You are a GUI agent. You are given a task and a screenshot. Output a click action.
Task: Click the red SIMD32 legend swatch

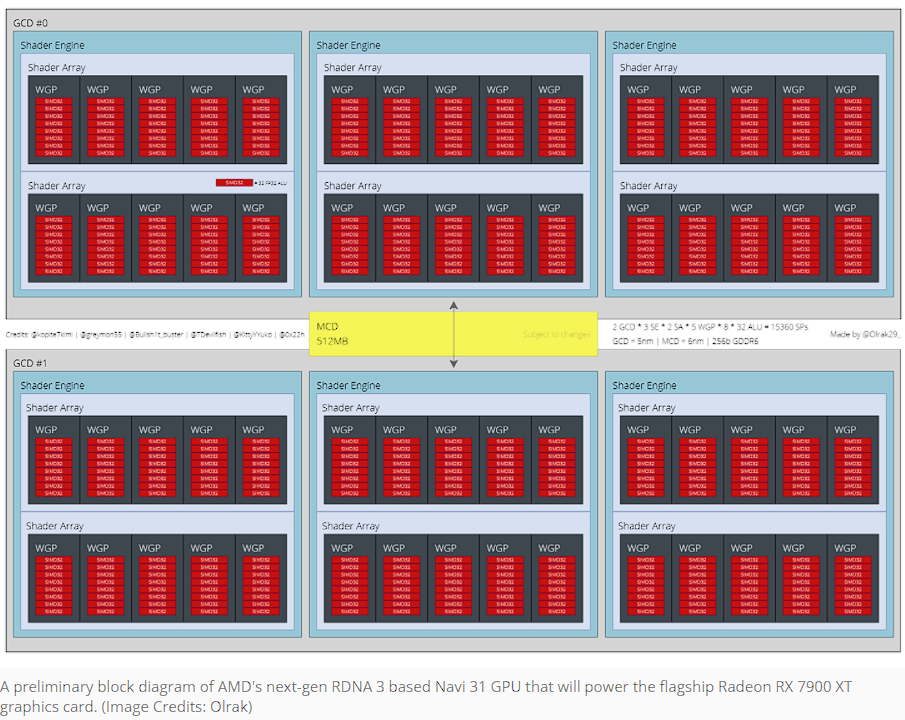[x=234, y=183]
